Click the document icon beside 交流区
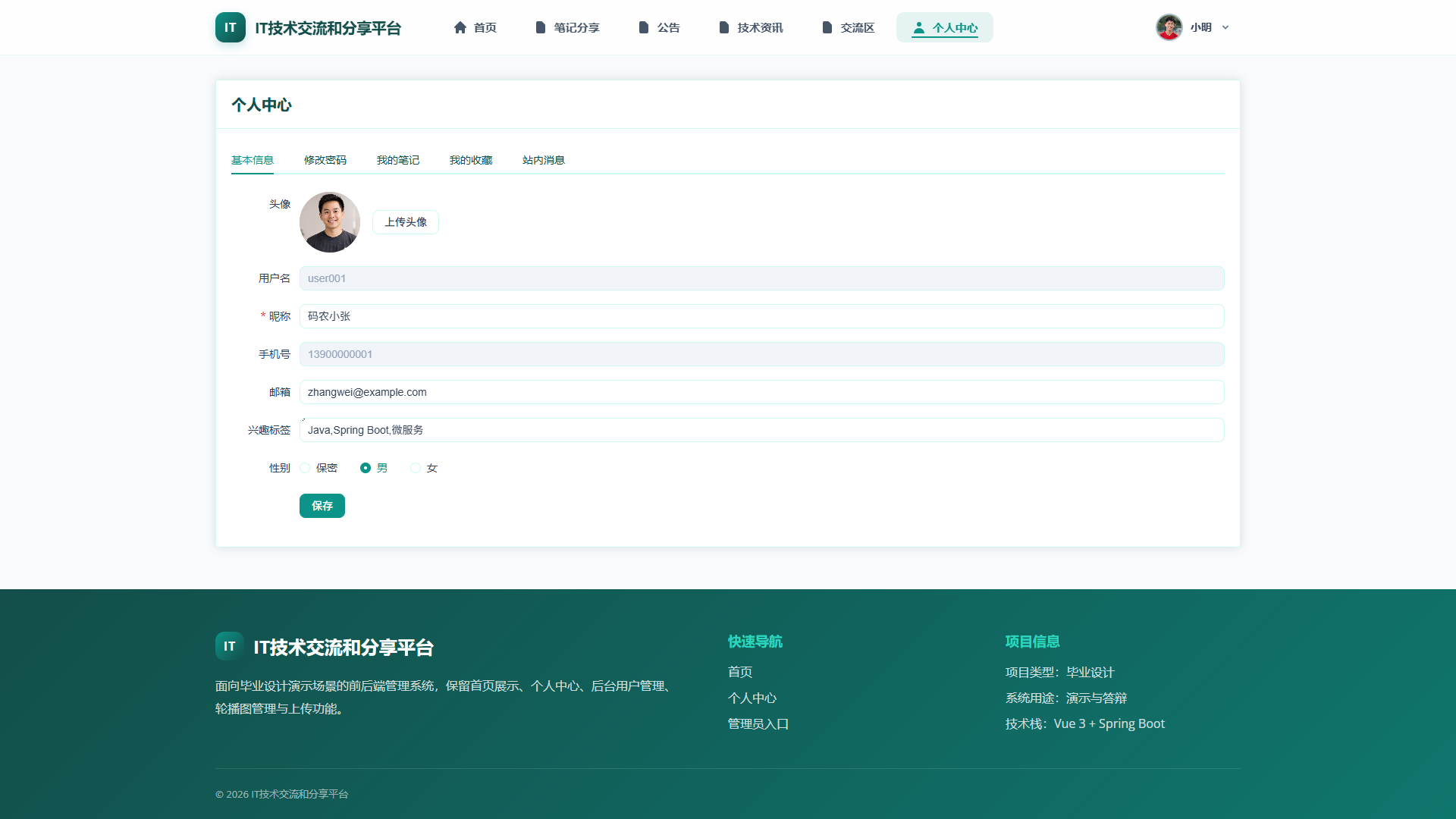Screen dimensions: 1456x819 tap(827, 27)
